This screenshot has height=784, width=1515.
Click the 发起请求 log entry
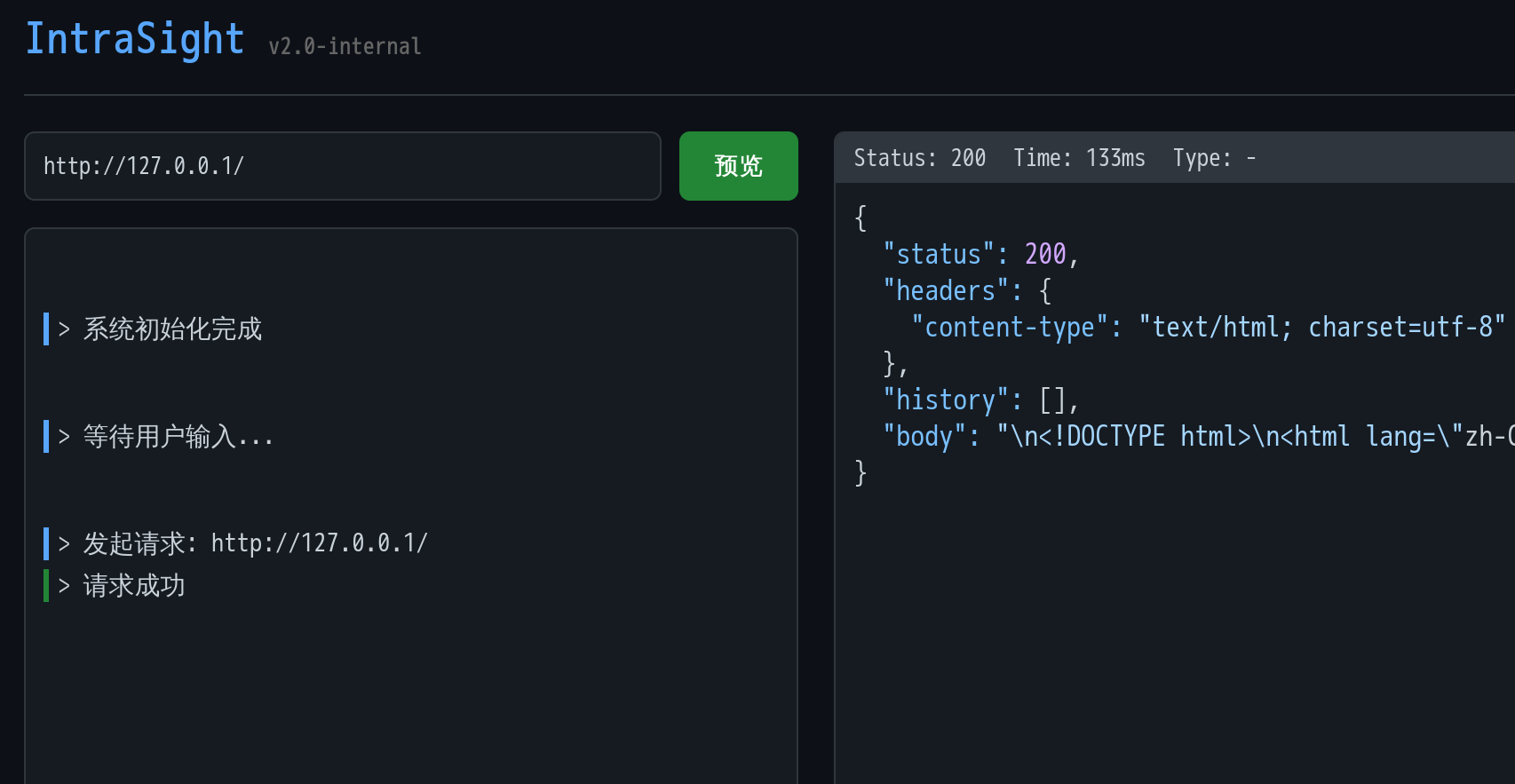coord(255,543)
